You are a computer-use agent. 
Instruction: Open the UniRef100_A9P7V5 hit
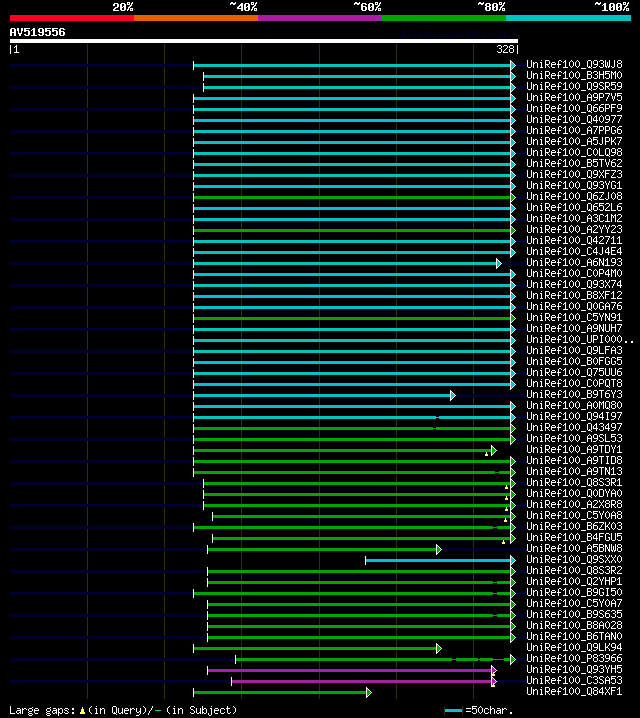pyautogui.click(x=574, y=98)
